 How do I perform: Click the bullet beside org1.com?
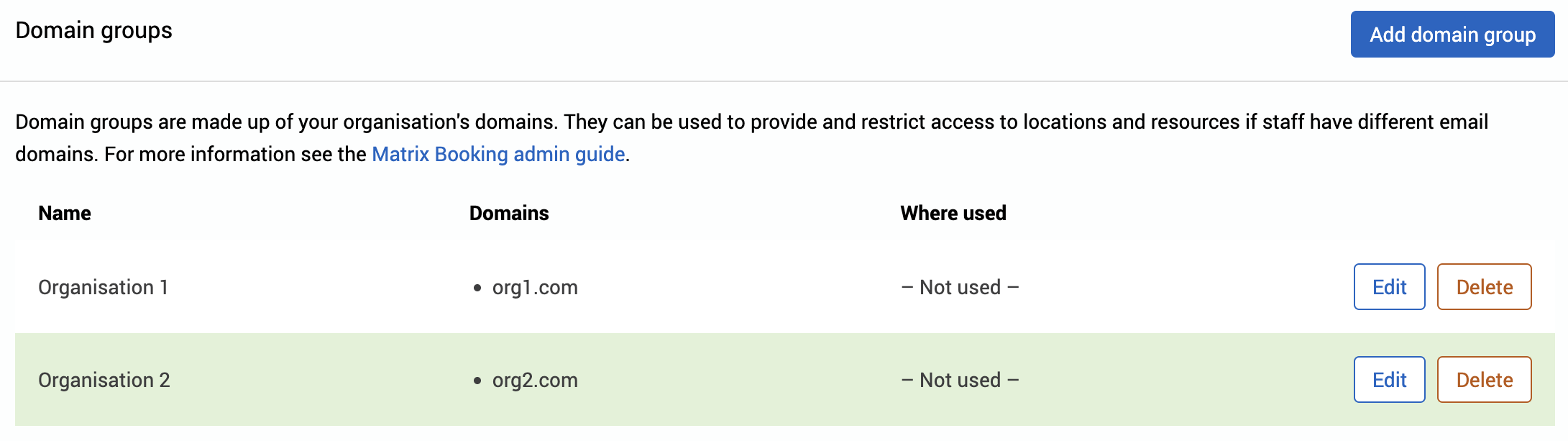(x=477, y=288)
